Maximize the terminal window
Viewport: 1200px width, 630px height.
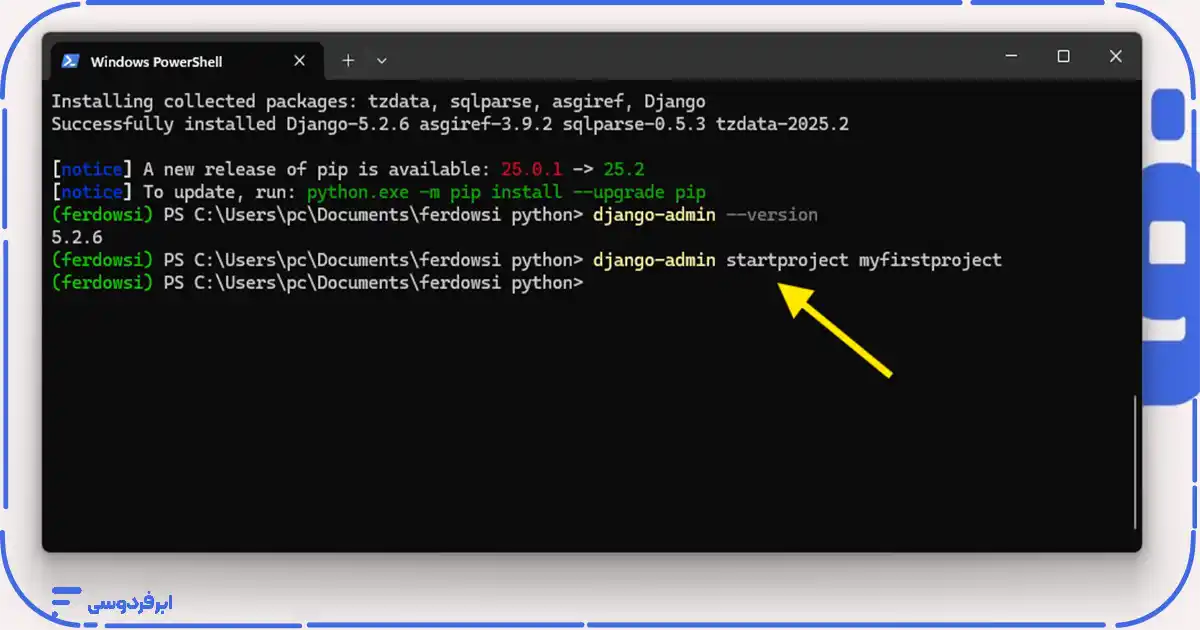pyautogui.click(x=1063, y=57)
